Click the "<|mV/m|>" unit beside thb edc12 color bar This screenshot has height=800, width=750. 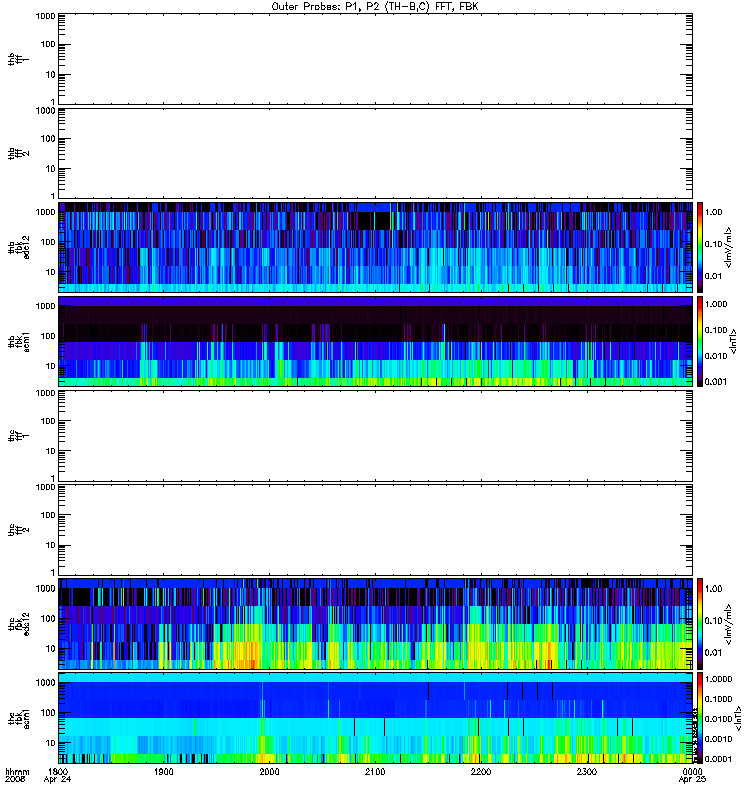point(729,247)
